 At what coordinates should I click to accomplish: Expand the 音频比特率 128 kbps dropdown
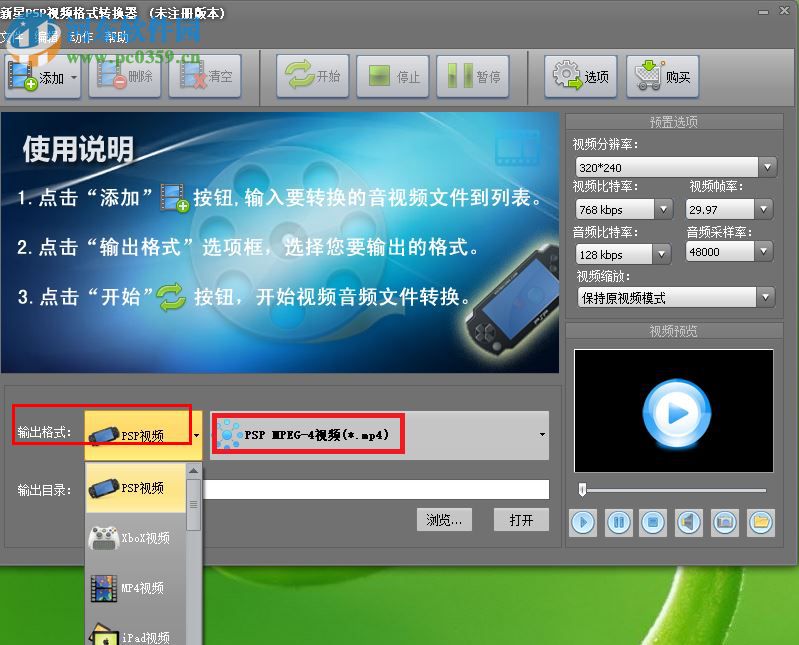661,254
